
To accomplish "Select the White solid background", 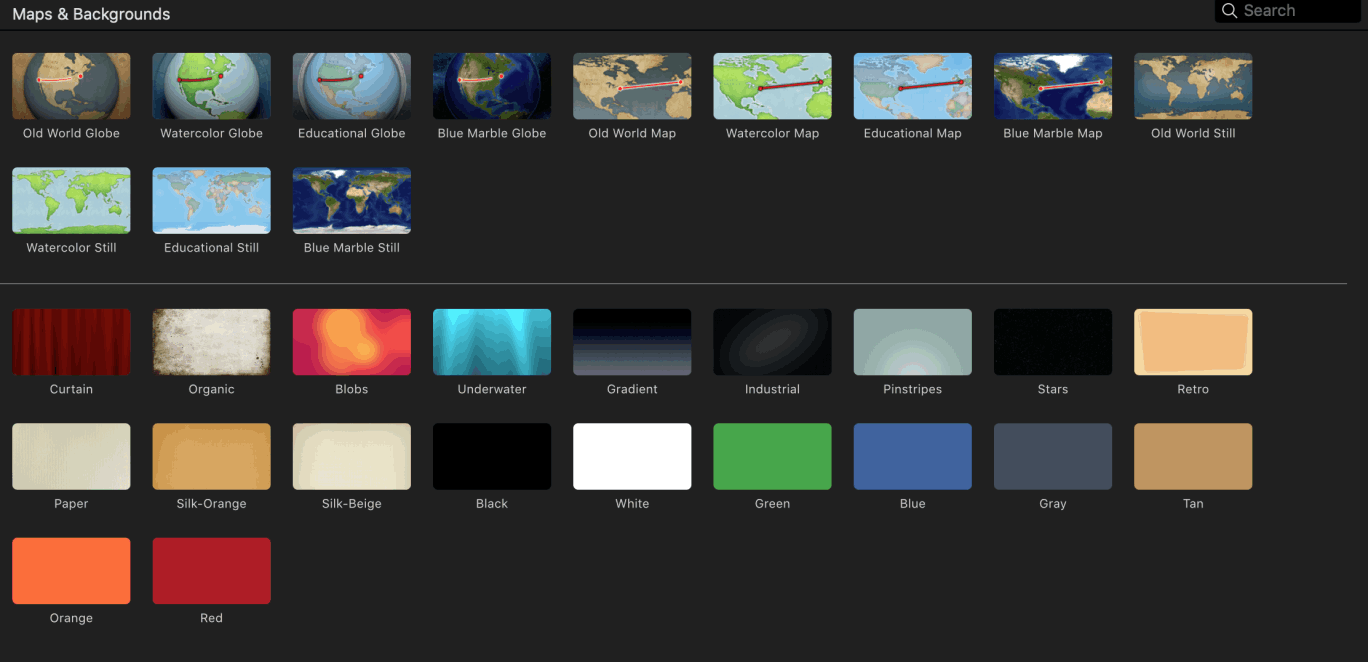I will 632,456.
